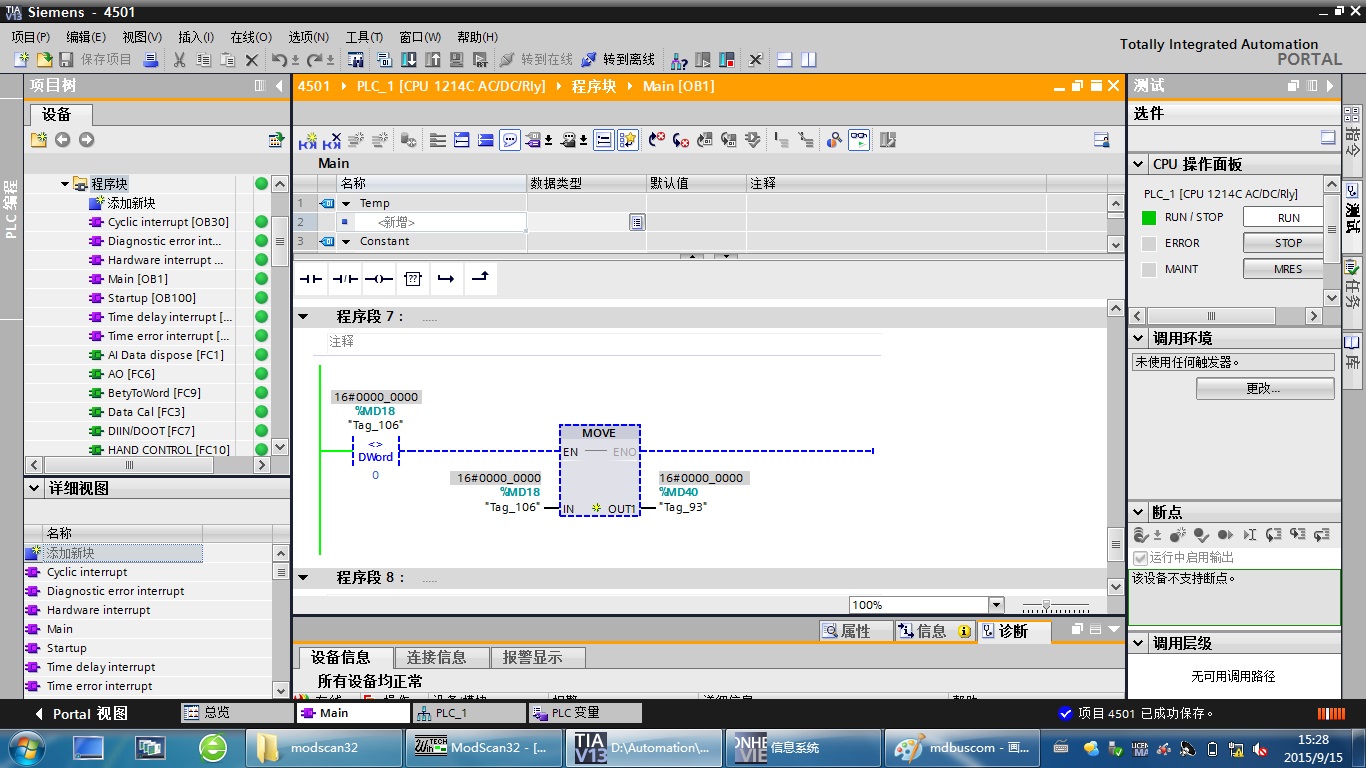Click the back arrow in project tree toolbar
The width and height of the screenshot is (1366, 768).
tap(62, 140)
